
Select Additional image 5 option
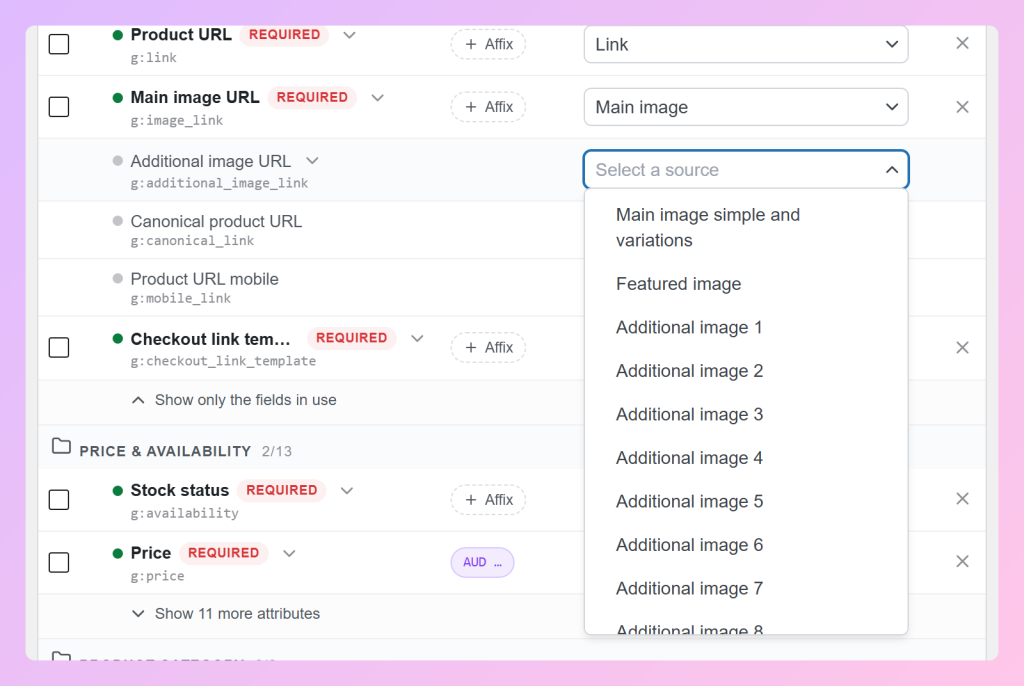tap(746, 502)
